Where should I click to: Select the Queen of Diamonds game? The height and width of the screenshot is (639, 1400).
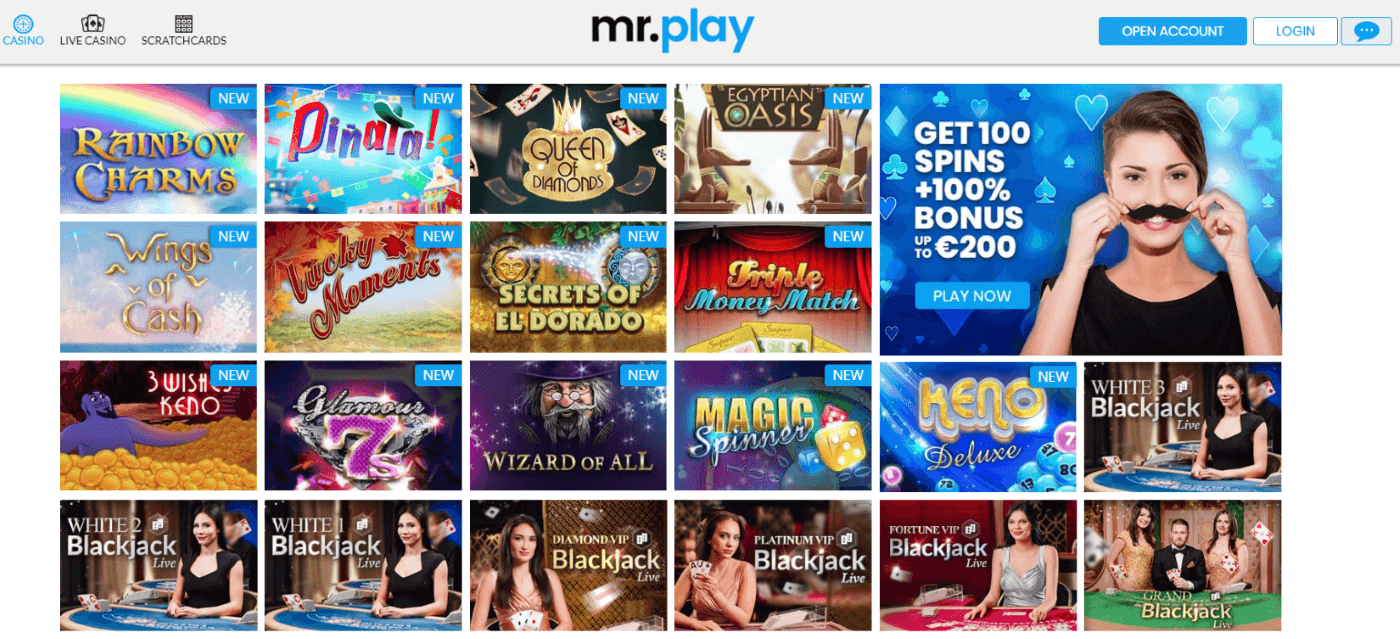[x=568, y=149]
